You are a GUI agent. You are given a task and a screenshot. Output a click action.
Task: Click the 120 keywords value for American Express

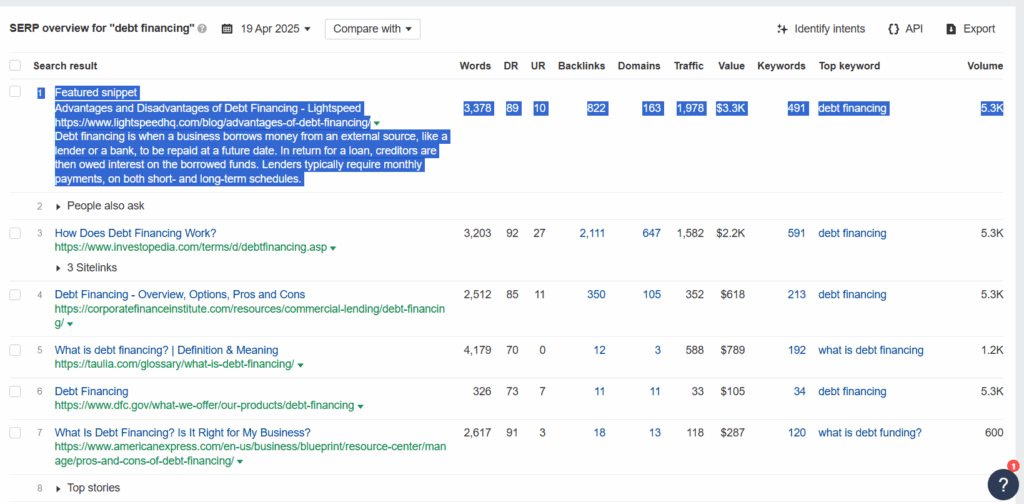[x=796, y=432]
